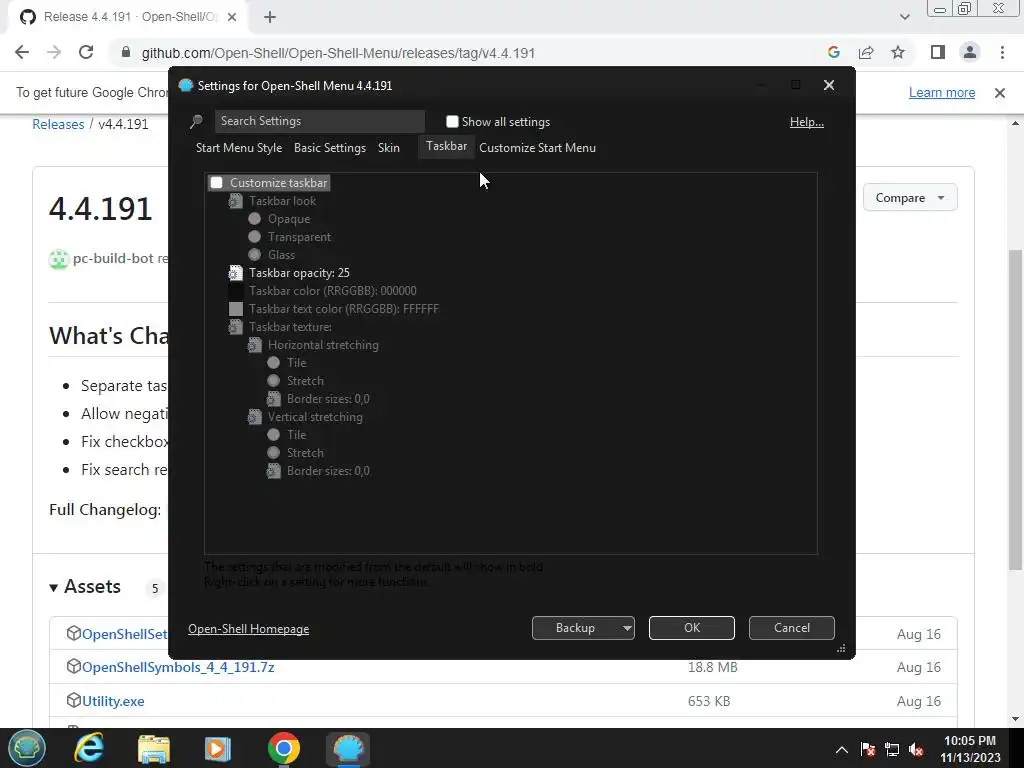1024x768 pixels.
Task: Switch to Basic Settings tab
Action: pos(330,148)
